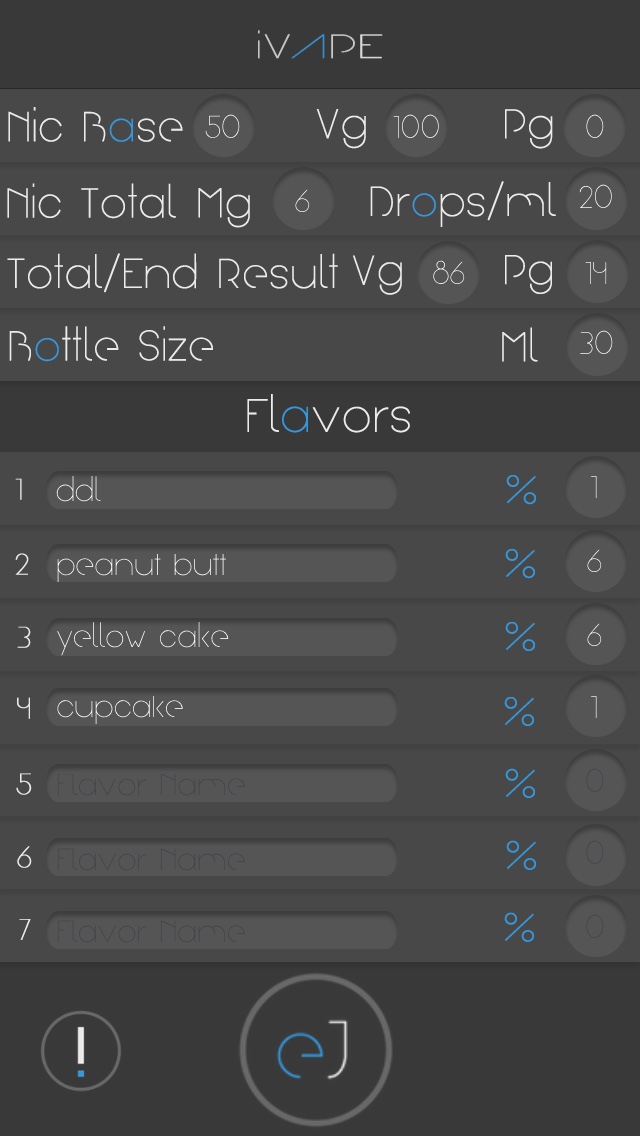Tap percent icon on flavor row 5

520,783
